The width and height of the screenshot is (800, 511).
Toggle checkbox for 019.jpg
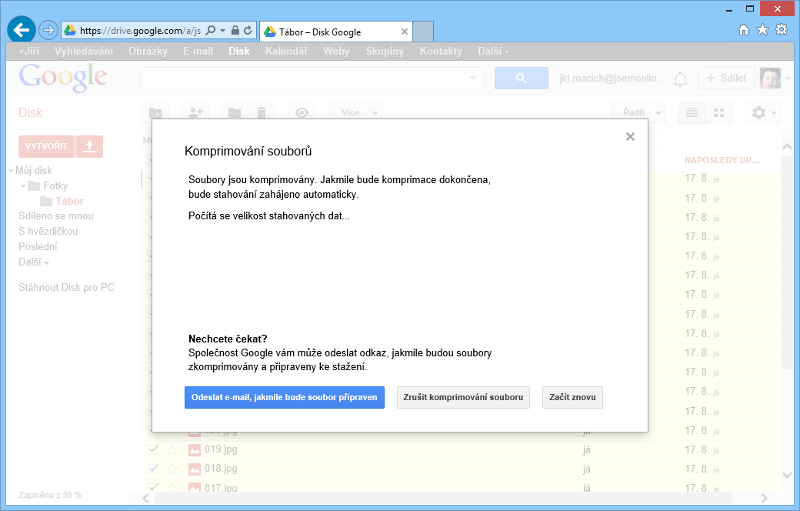pos(153,449)
